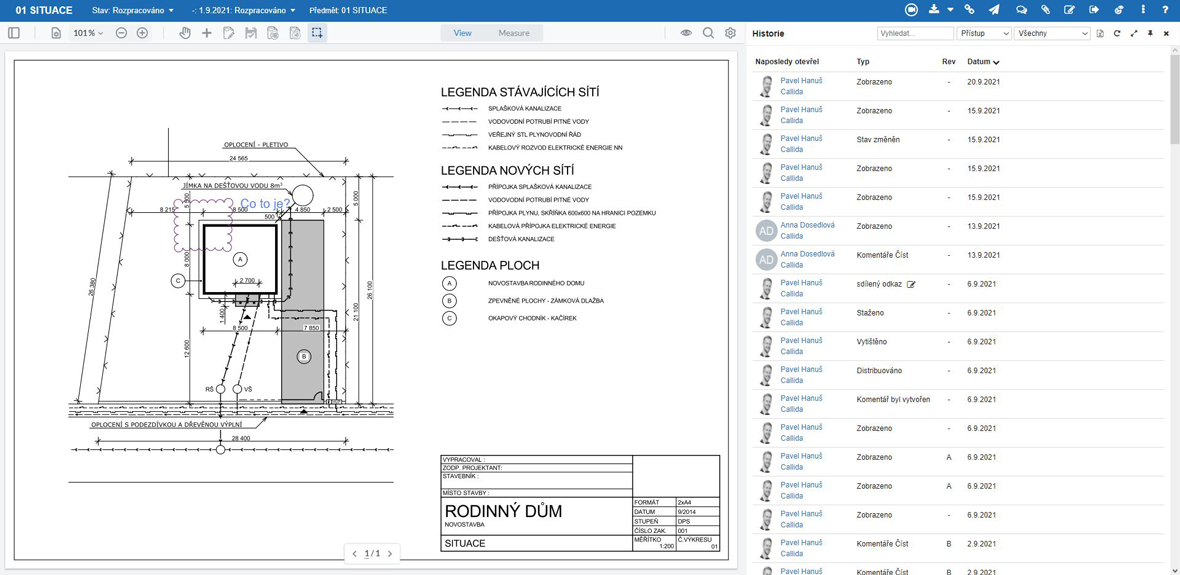Open comments speech bubbles icon

point(1021,10)
